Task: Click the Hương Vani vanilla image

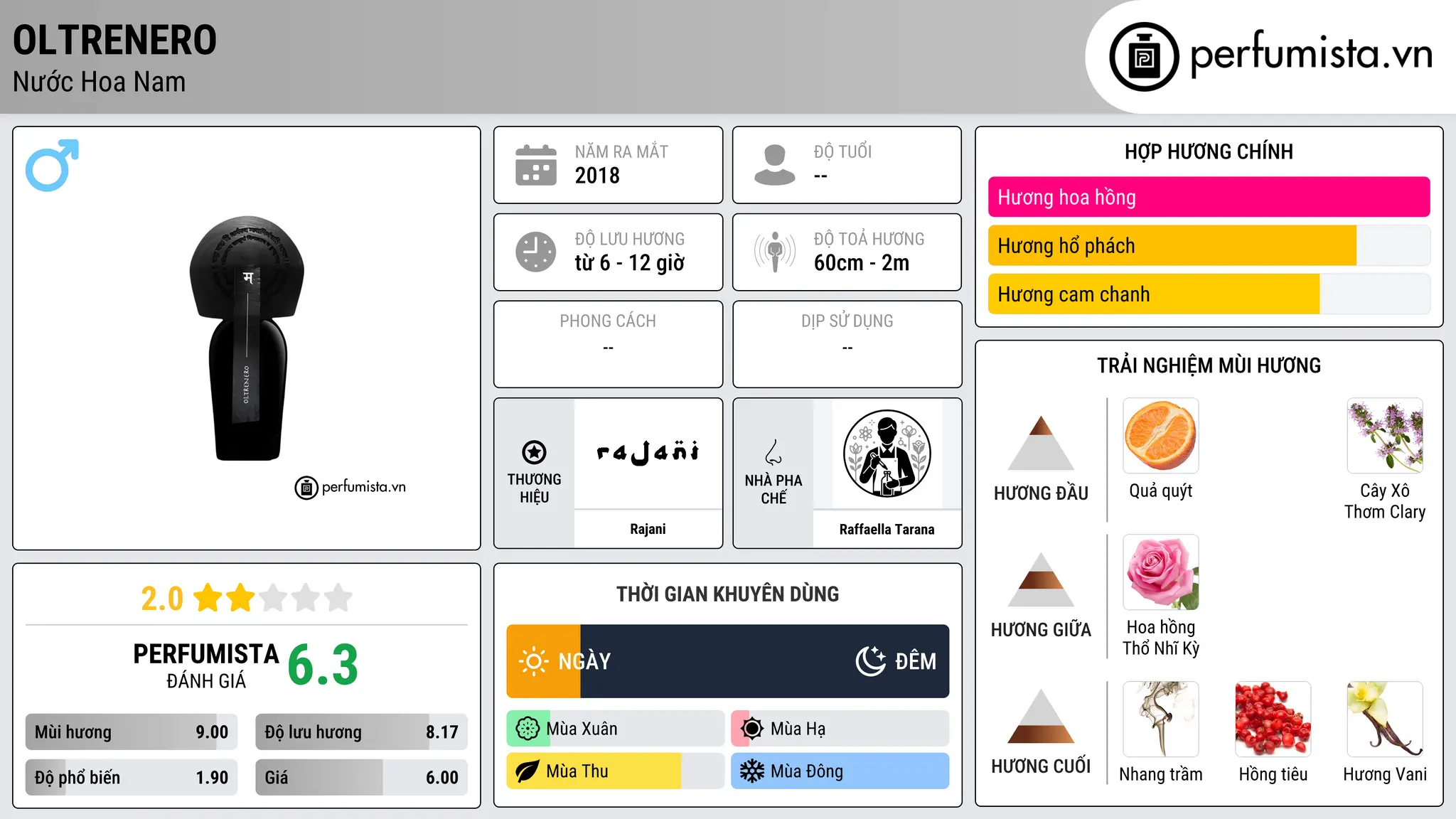Action: [x=1385, y=719]
